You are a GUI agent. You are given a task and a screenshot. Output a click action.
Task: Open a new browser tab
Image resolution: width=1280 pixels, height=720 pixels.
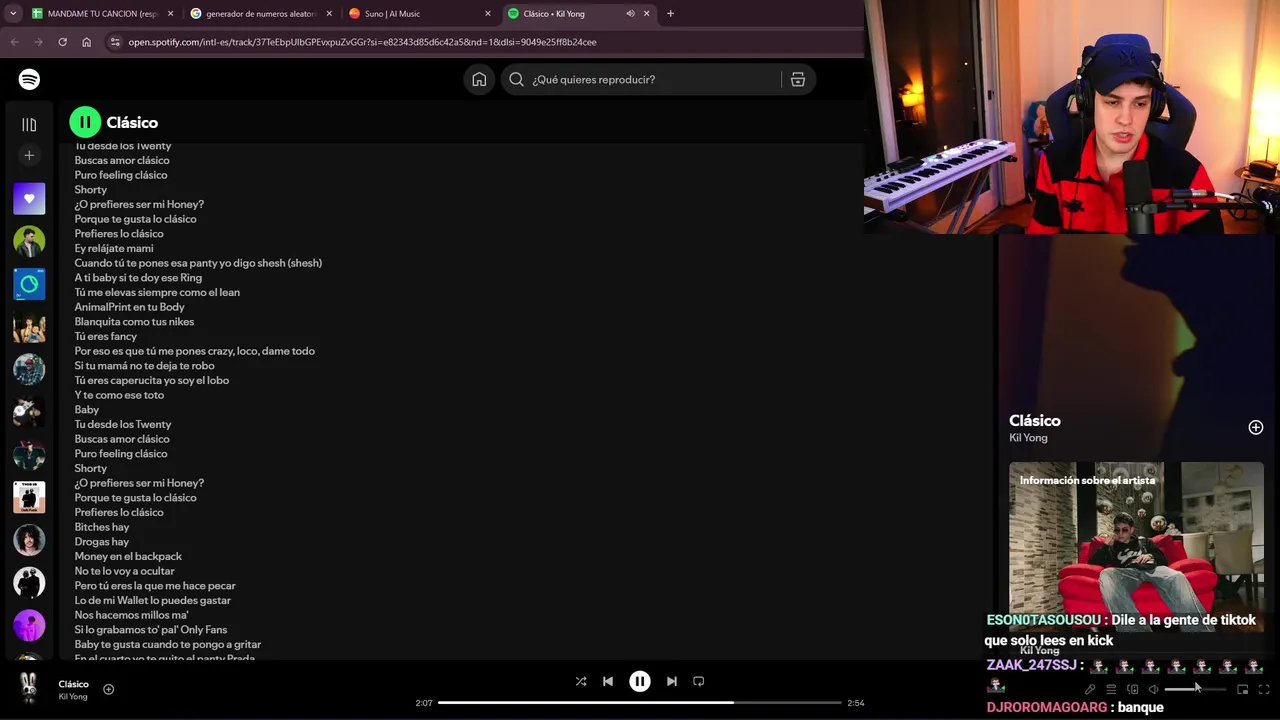point(670,14)
